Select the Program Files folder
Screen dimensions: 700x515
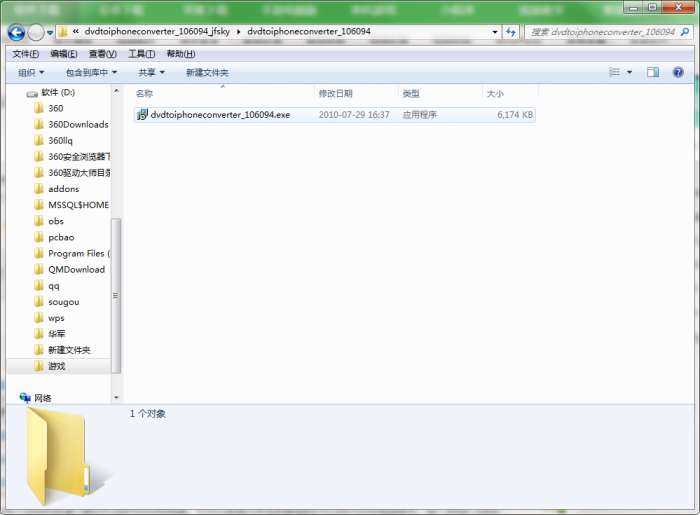79,253
